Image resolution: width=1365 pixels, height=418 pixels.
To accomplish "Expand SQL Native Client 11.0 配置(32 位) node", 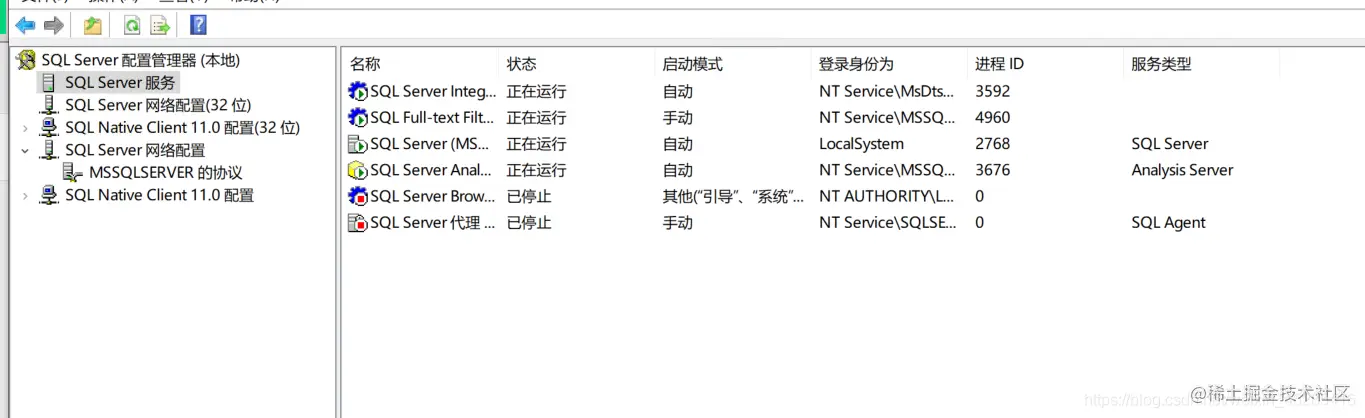I will click(x=25, y=128).
